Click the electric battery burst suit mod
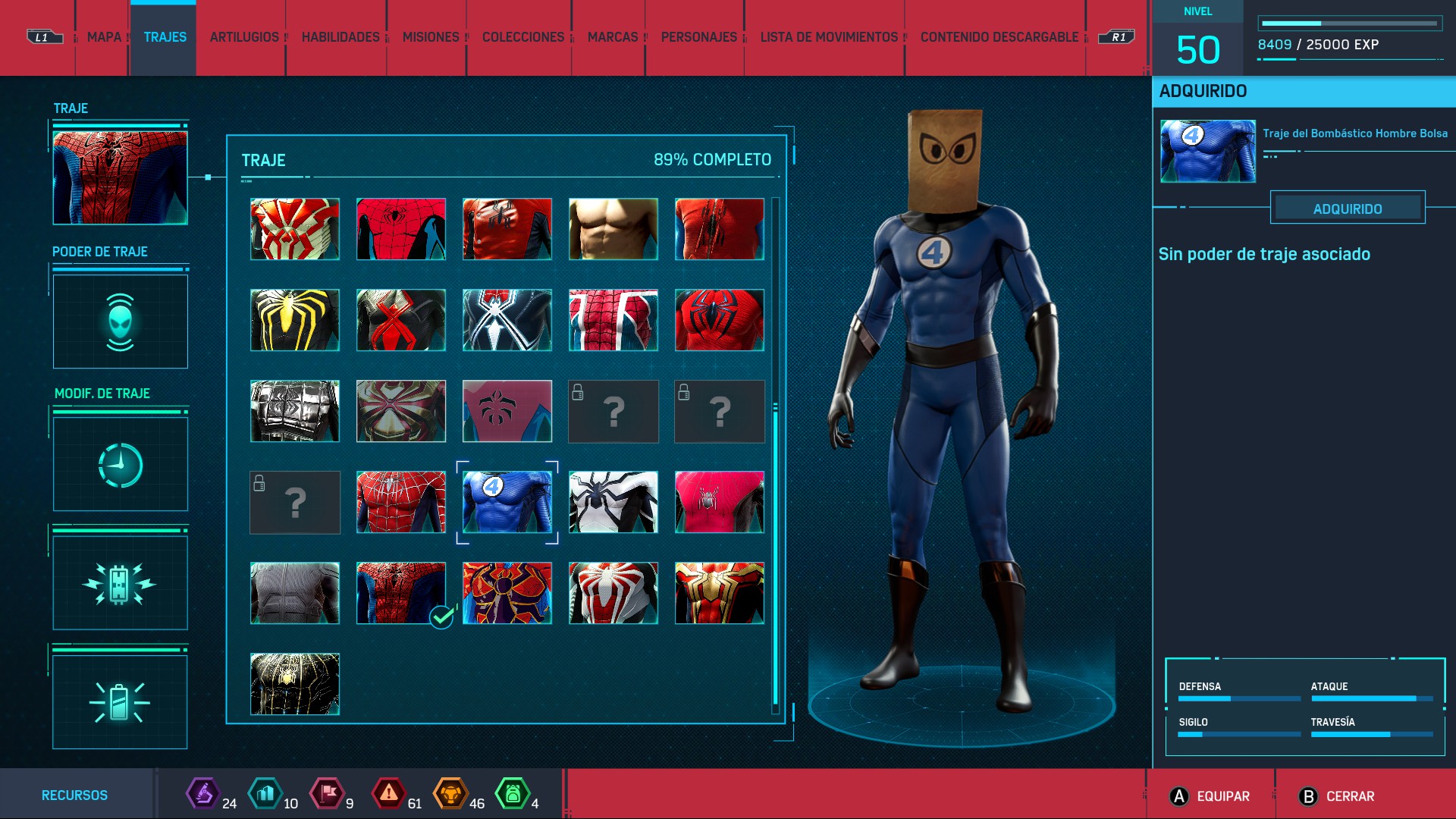1456x819 pixels. pos(120,583)
